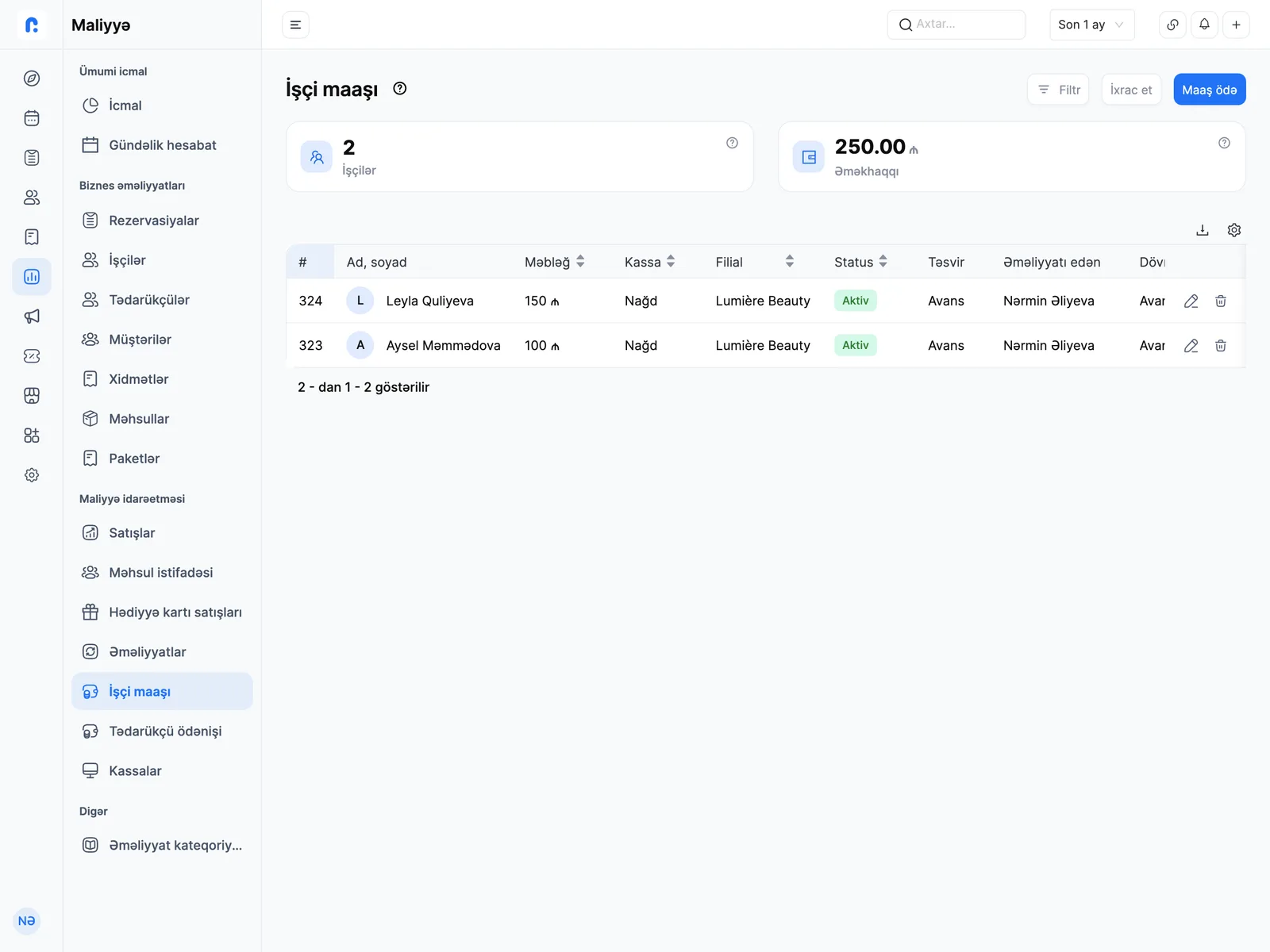The height and width of the screenshot is (952, 1270).
Task: Select the megaphone marketing icon in the rail
Action: point(32,317)
